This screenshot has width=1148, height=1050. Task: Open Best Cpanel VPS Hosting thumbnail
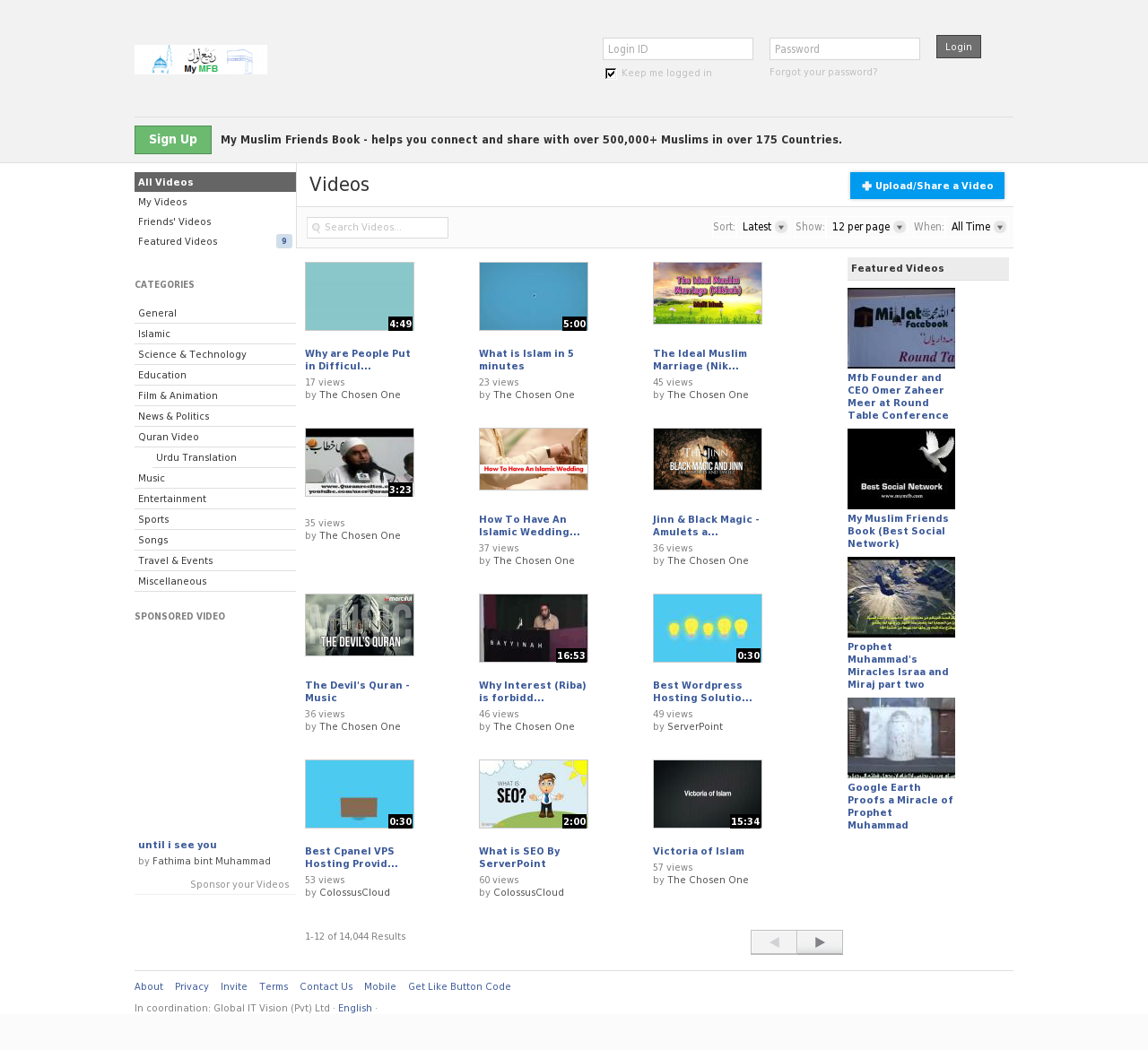pyautogui.click(x=360, y=794)
